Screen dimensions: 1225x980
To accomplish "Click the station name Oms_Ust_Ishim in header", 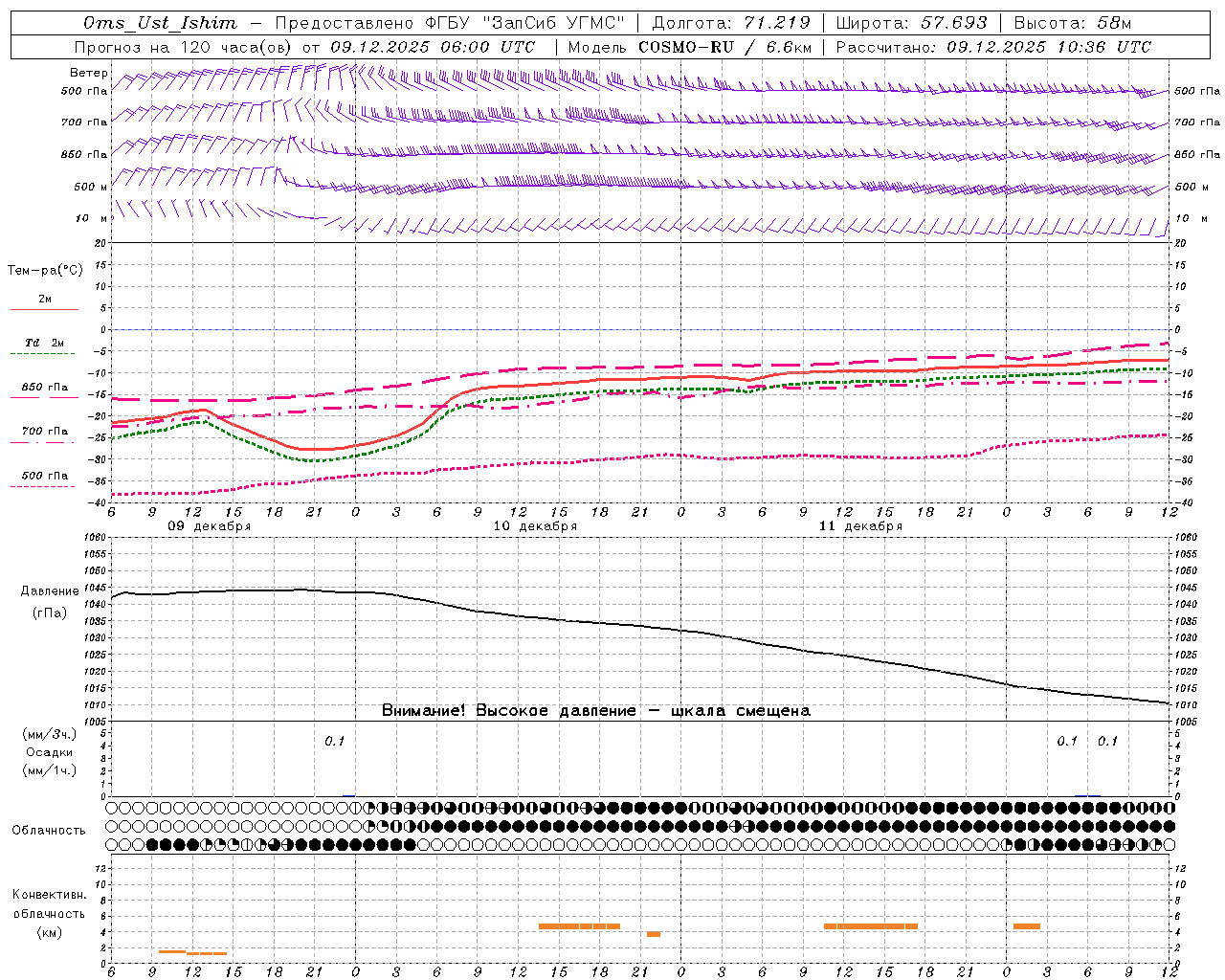I will coord(160,23).
